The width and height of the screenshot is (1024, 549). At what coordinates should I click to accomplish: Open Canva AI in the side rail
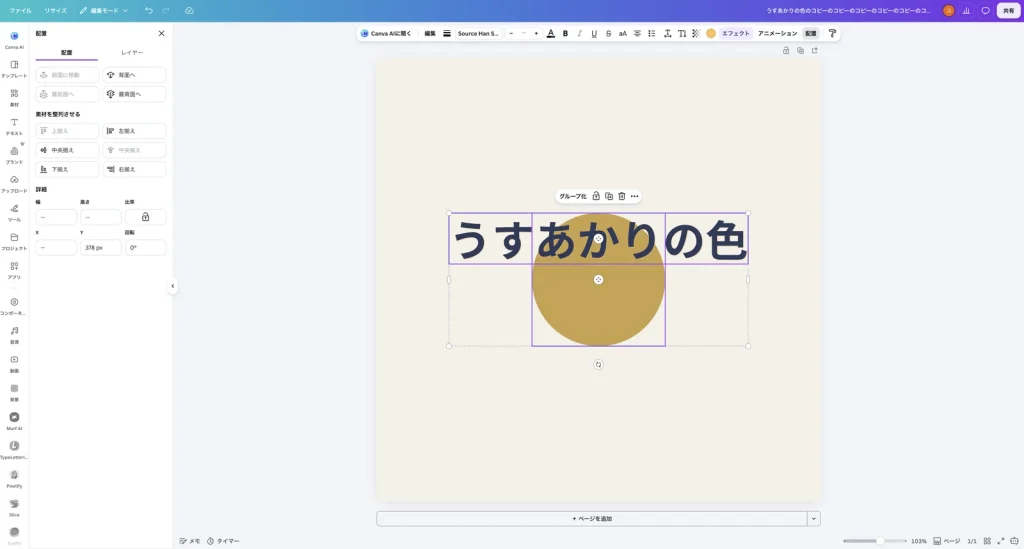tap(14, 40)
